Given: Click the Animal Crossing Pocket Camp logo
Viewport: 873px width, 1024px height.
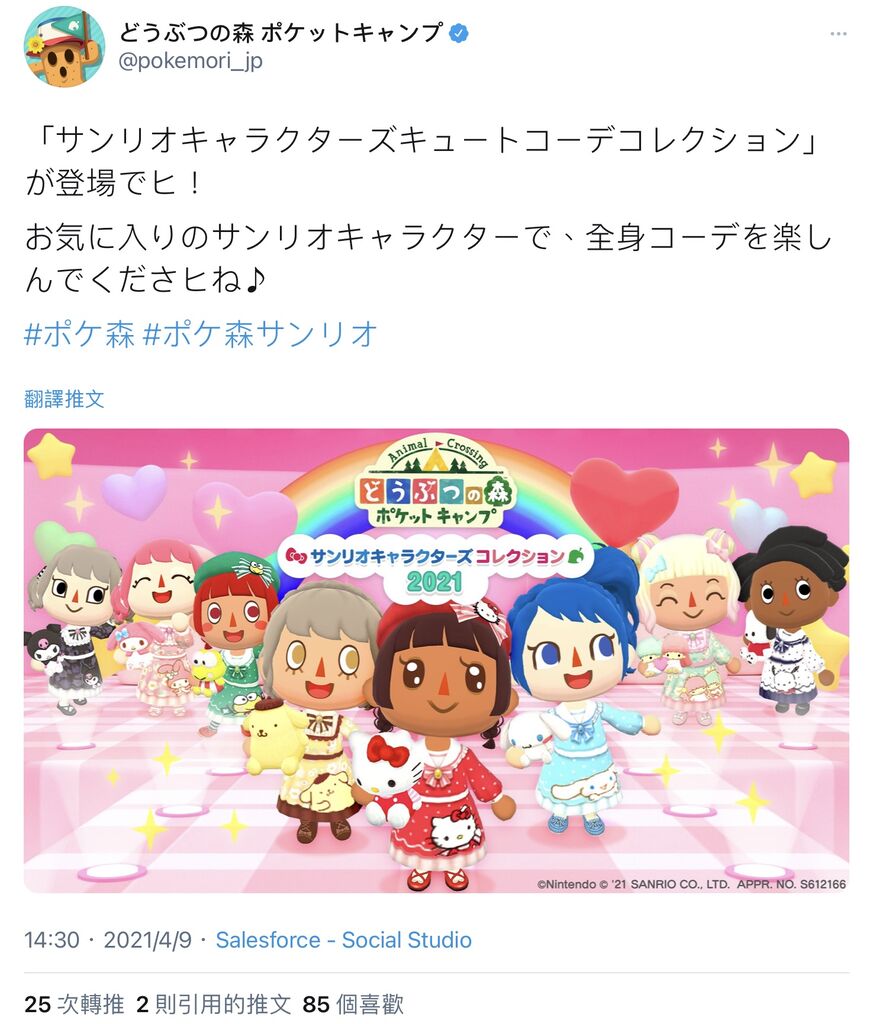Looking at the screenshot, I should point(436,482).
